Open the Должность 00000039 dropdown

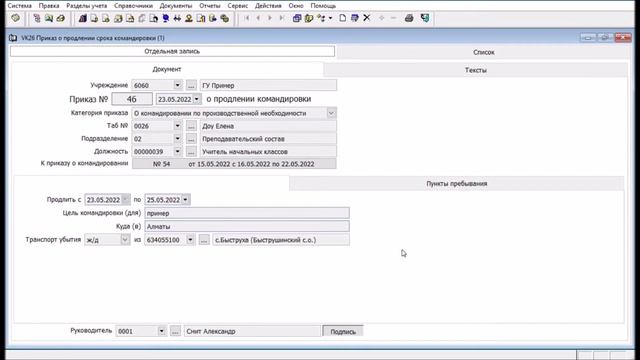(177, 151)
